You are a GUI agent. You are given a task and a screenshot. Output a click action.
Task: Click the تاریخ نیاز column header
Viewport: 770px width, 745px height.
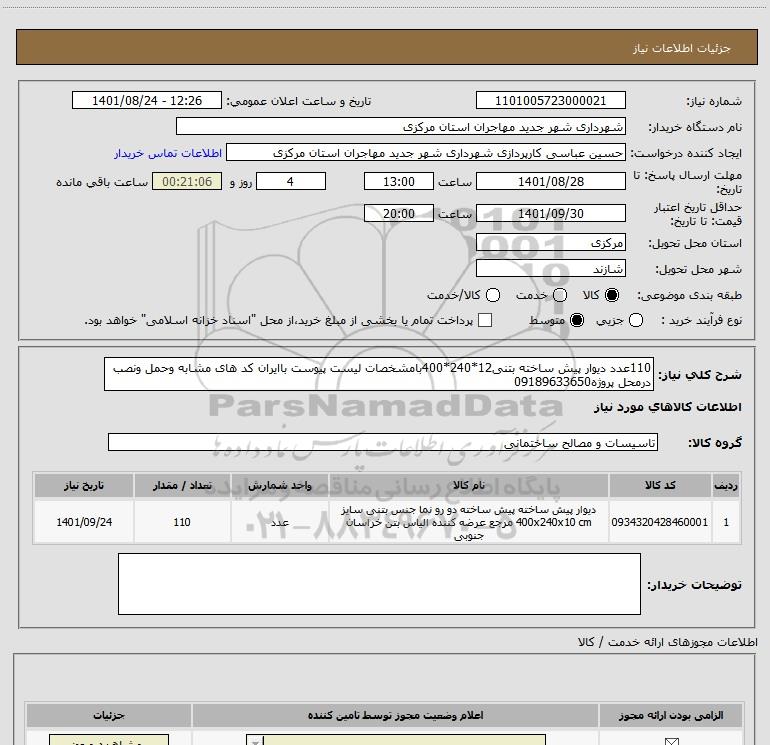click(84, 485)
